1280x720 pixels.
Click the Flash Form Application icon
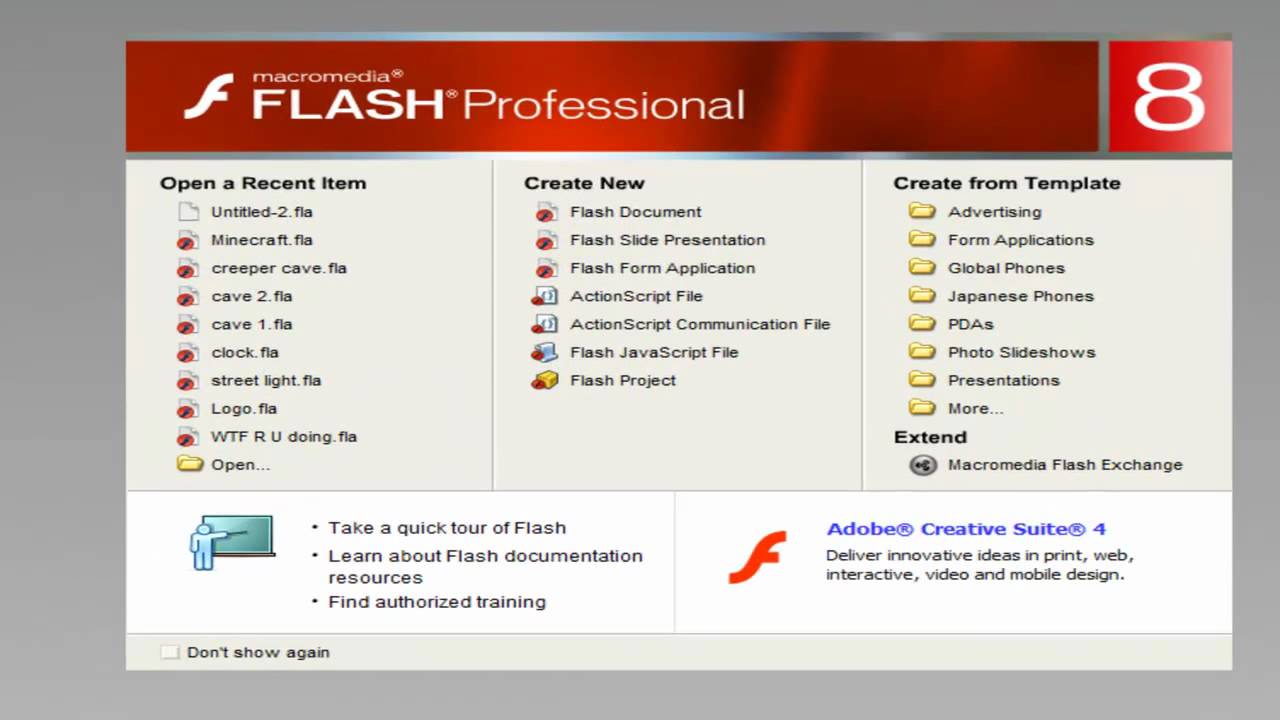545,268
